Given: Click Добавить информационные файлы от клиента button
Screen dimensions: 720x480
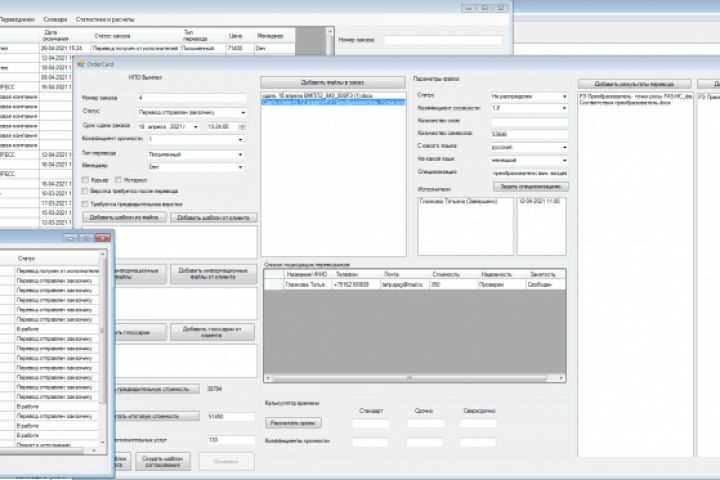Looking at the screenshot, I should (213, 274).
